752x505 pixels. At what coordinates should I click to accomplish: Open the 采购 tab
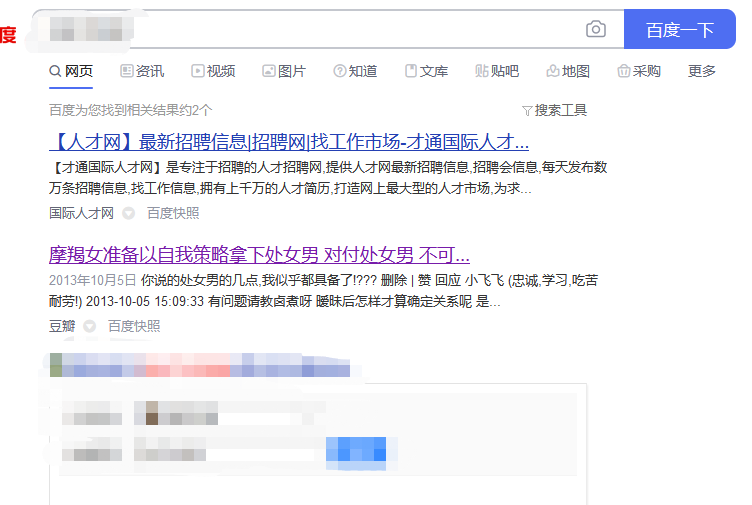coord(639,71)
